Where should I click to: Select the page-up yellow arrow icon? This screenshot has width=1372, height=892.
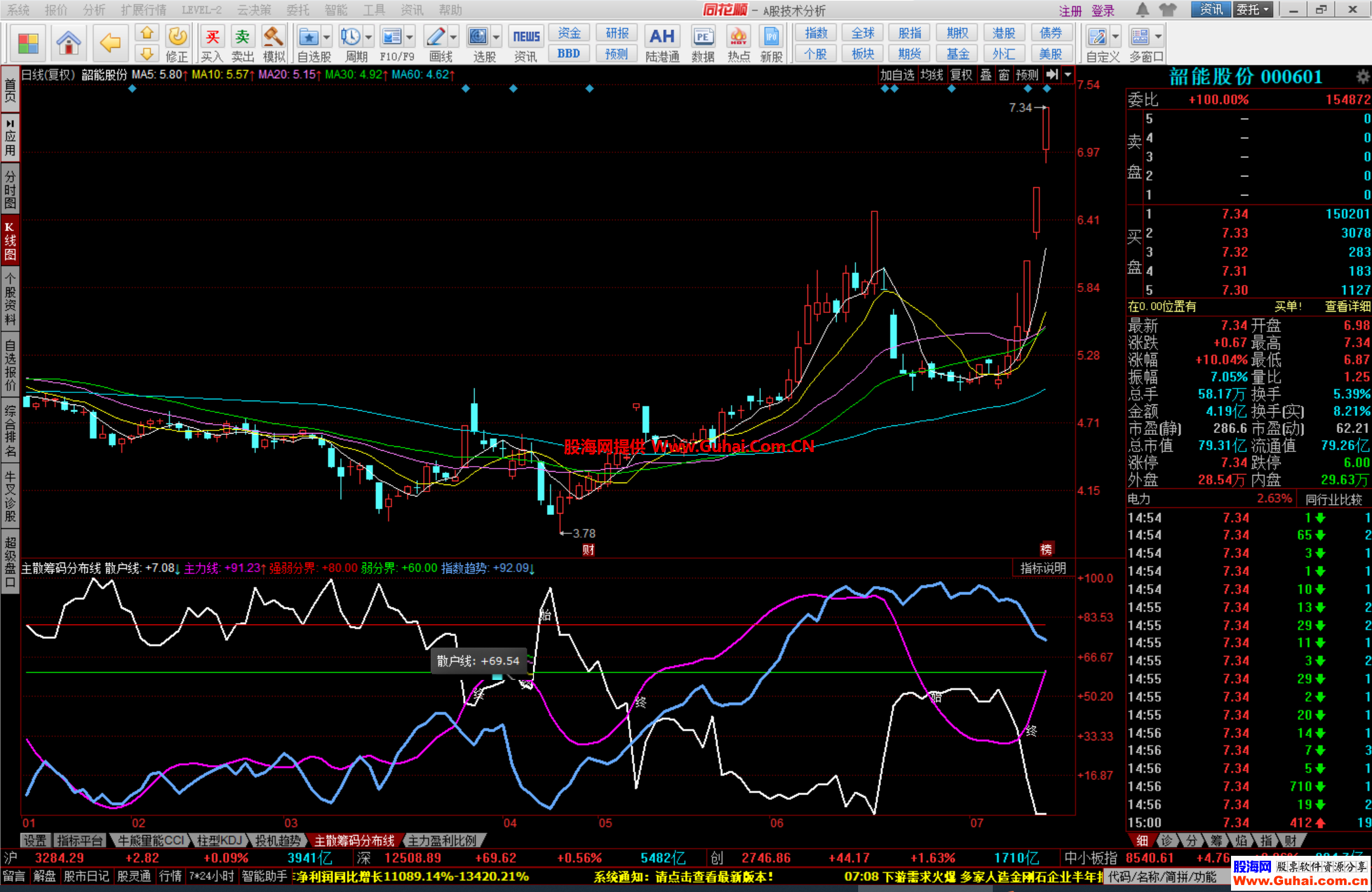pyautogui.click(x=147, y=33)
